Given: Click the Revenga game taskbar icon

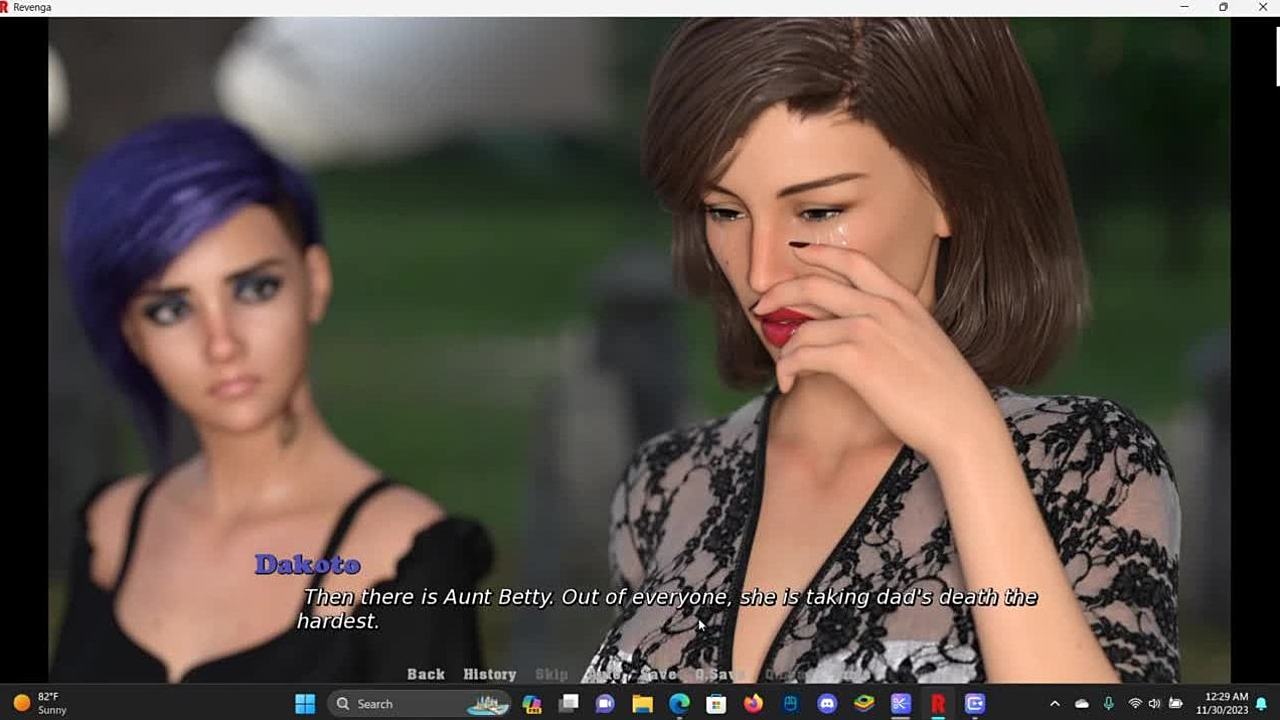Looking at the screenshot, I should [938, 704].
